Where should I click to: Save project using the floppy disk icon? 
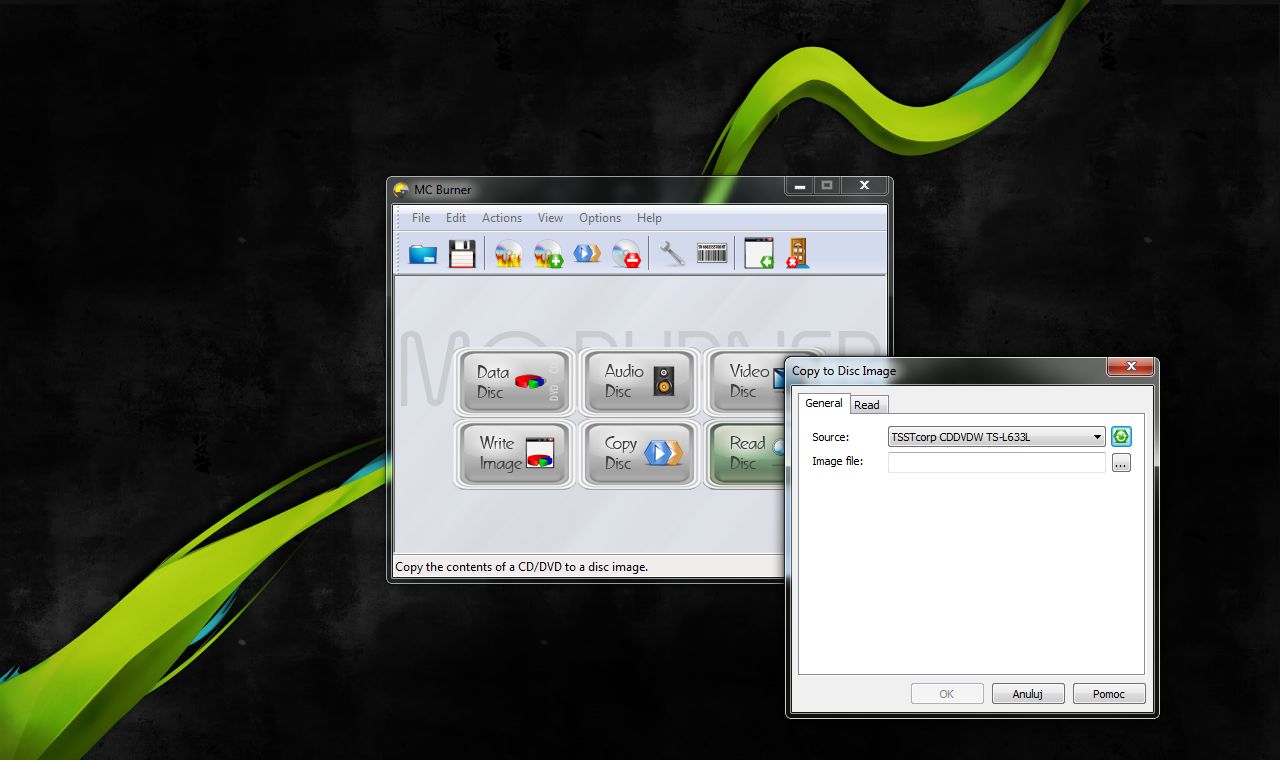tap(462, 254)
